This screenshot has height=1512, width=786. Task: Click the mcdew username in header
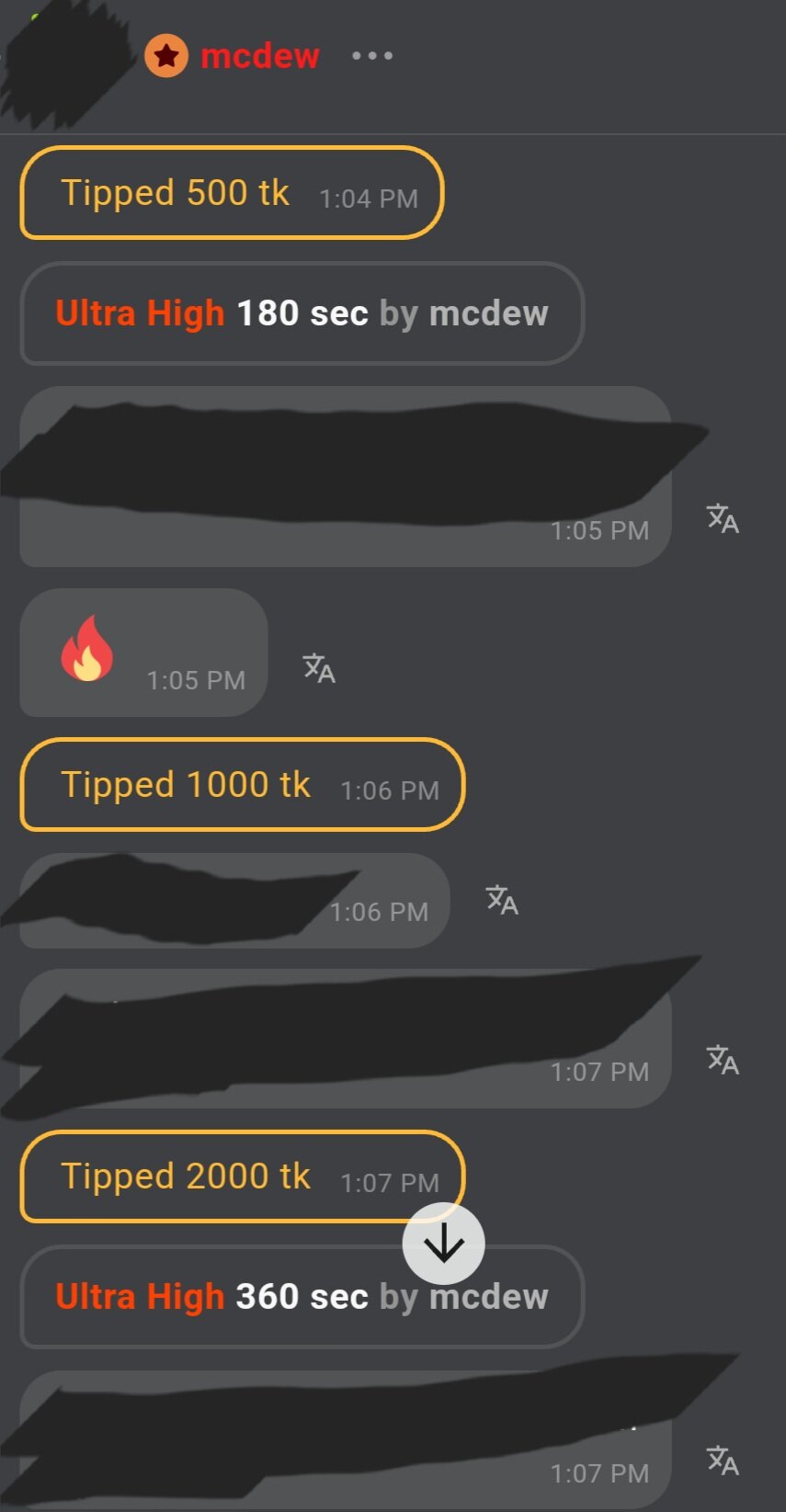click(x=260, y=56)
